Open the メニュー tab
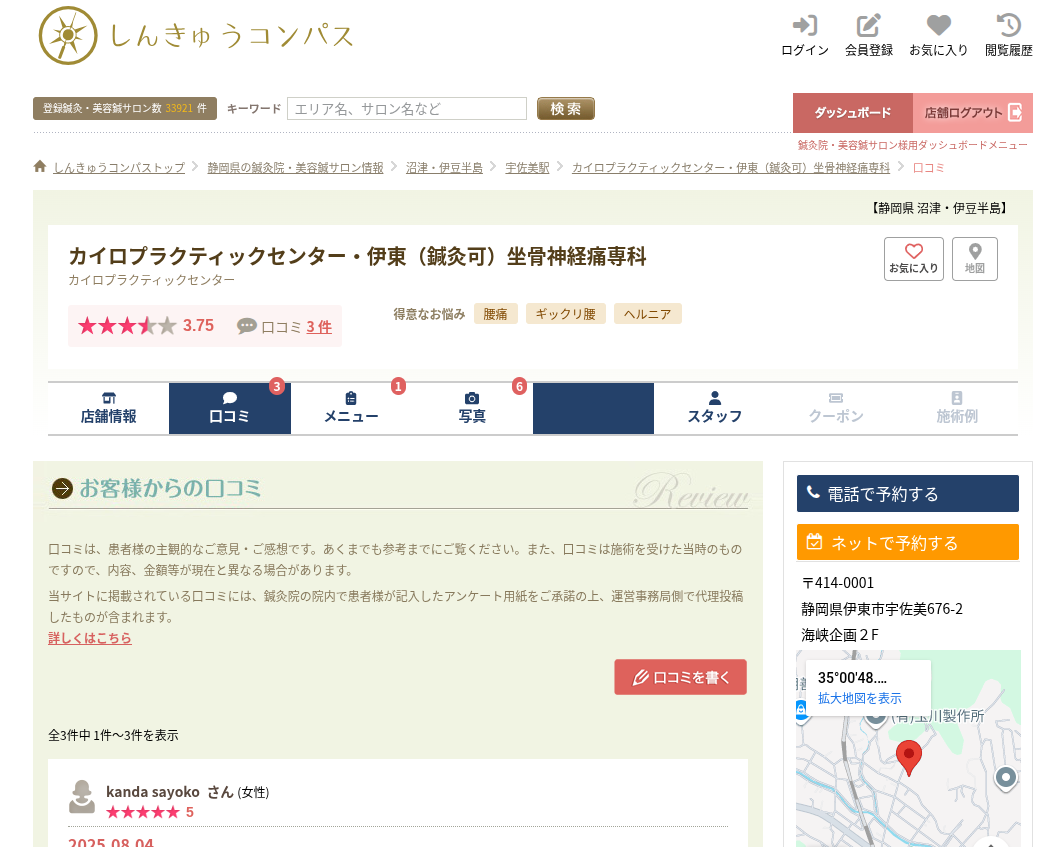This screenshot has width=1059, height=847. (x=351, y=408)
